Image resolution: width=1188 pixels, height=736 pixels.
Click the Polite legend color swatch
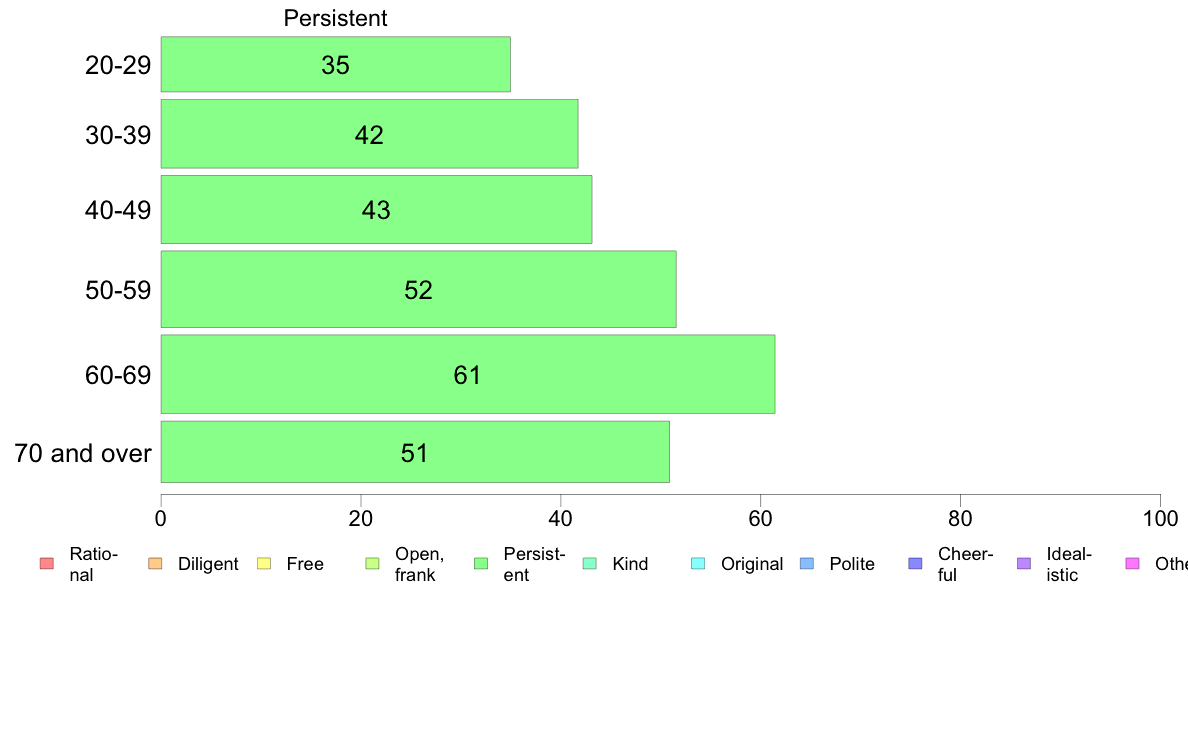coord(807,563)
